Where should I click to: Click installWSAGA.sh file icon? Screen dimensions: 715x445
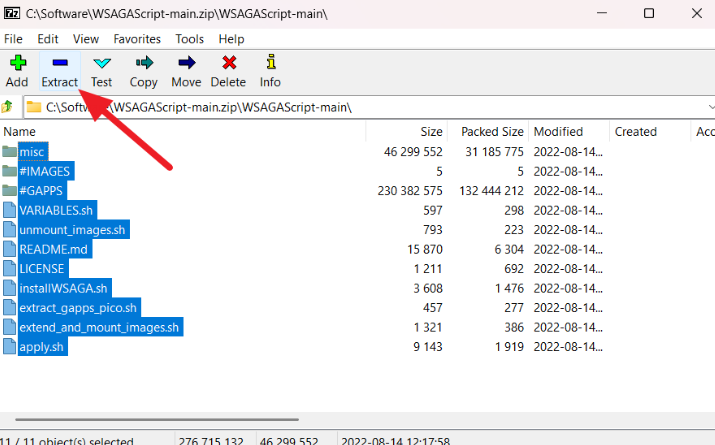pos(9,288)
